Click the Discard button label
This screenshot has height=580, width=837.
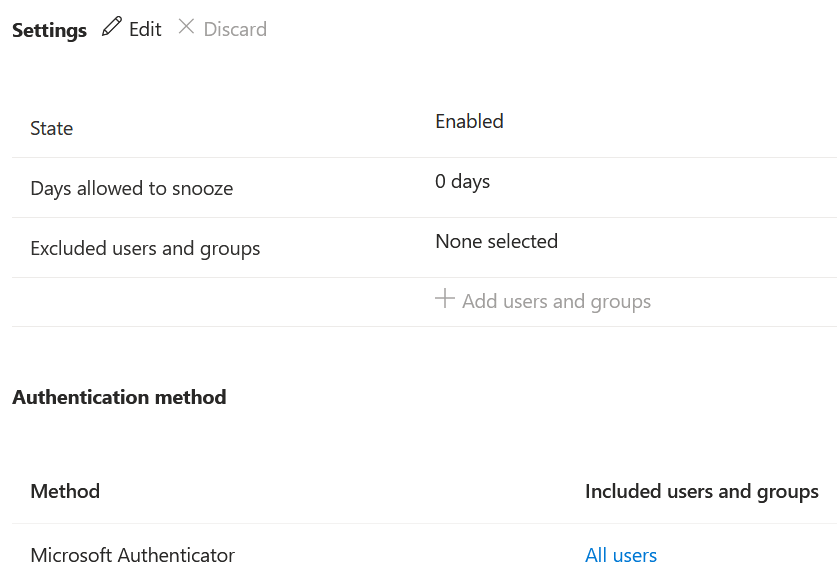(235, 29)
